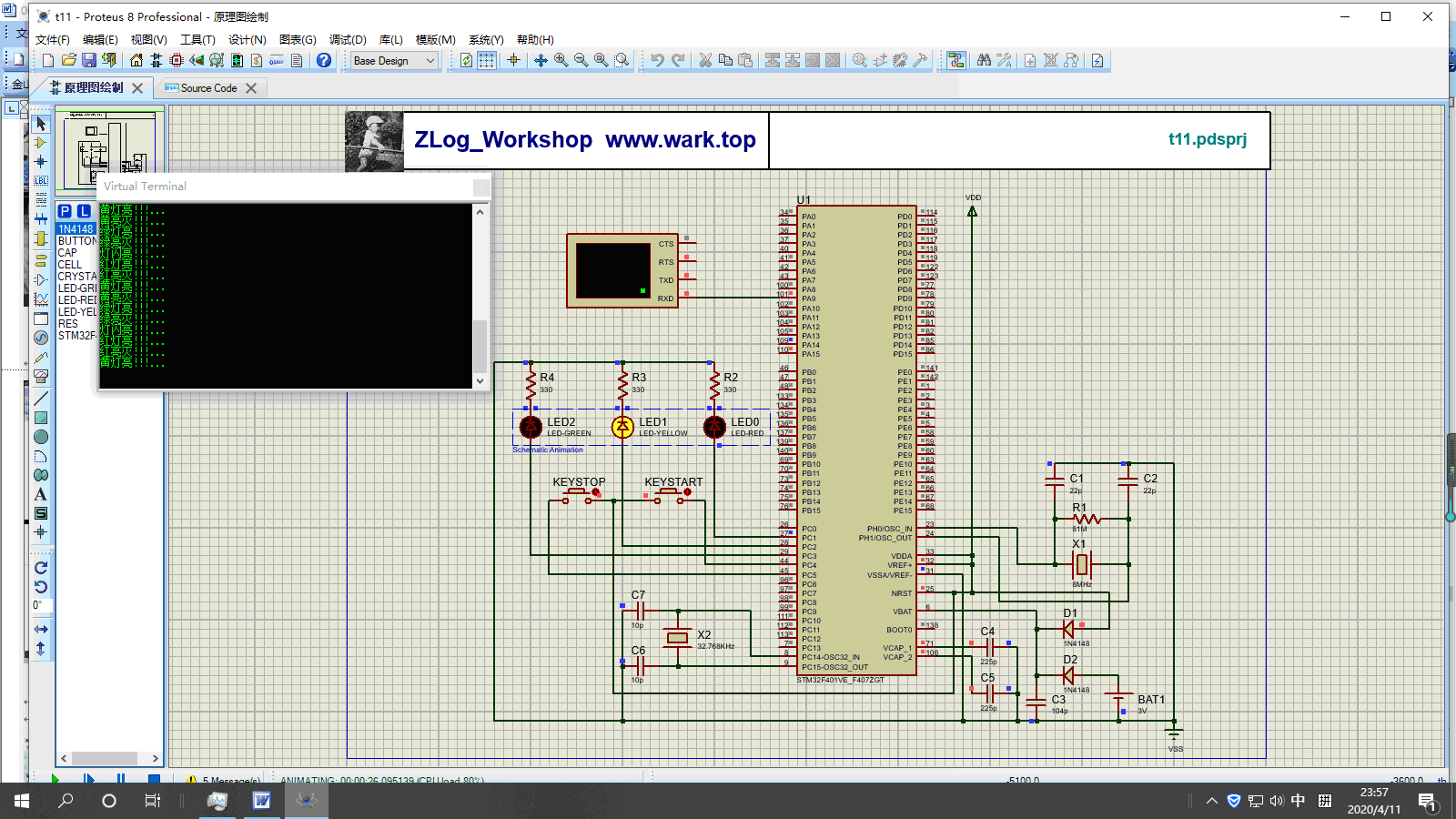Open the 帮助(H) menu

tap(535, 40)
